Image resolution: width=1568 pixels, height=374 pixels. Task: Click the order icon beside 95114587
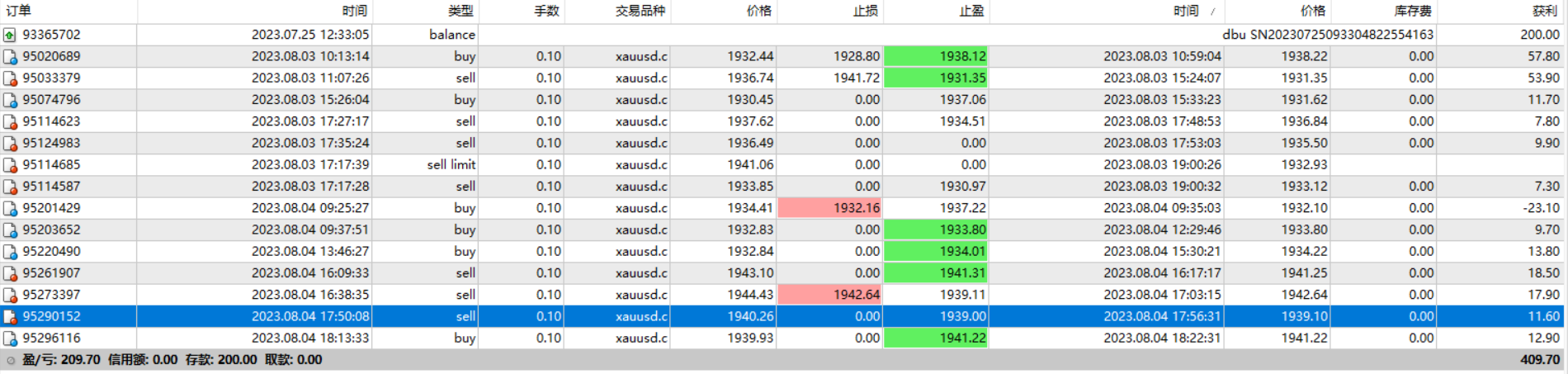pos(10,187)
